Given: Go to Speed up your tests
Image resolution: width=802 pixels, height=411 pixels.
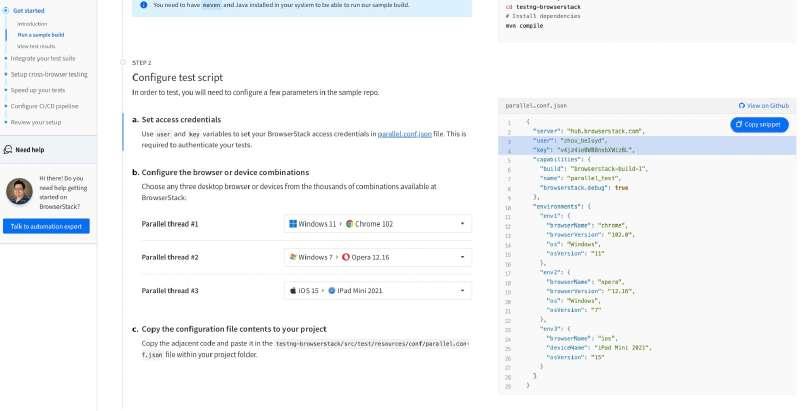Looking at the screenshot, I should point(38,90).
